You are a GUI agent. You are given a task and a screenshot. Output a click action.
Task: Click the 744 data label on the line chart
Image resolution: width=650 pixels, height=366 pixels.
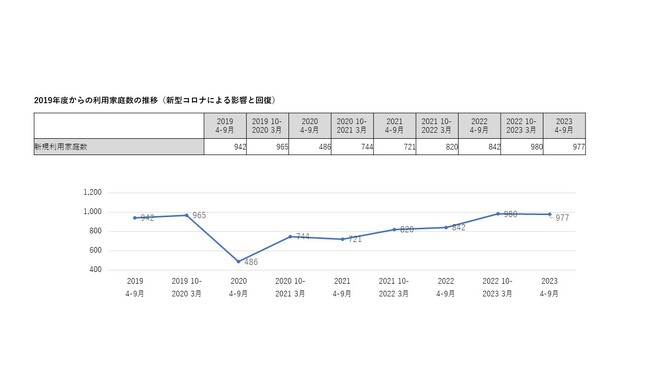[x=303, y=236]
